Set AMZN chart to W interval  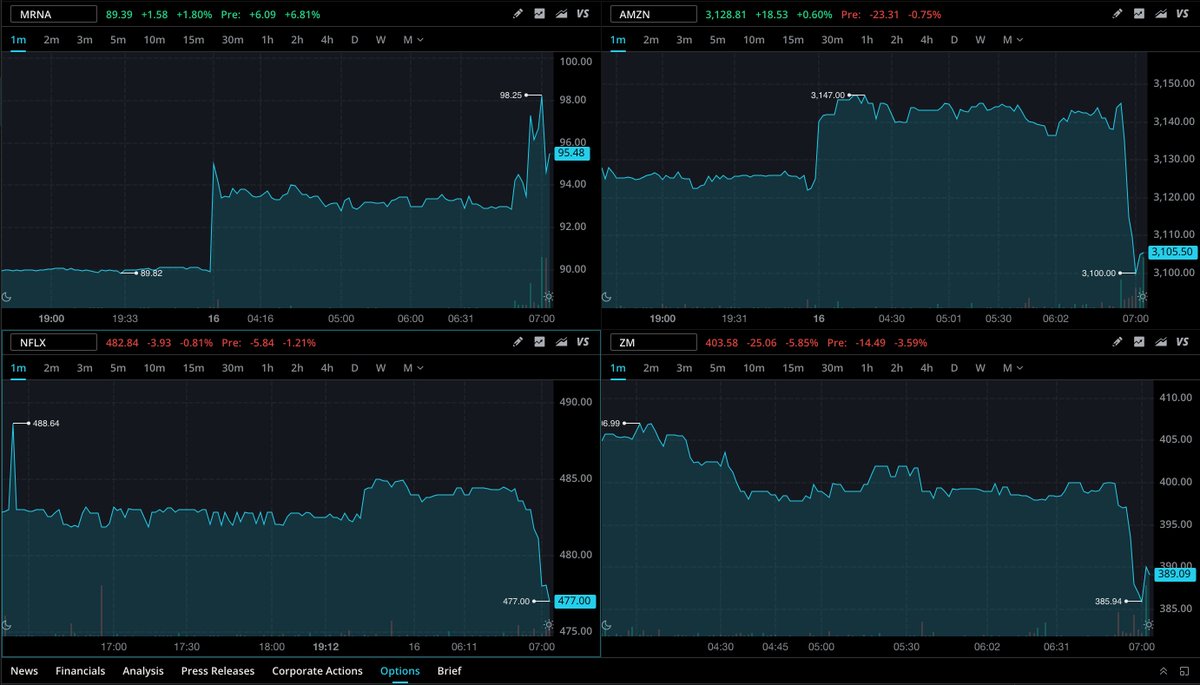coord(980,40)
